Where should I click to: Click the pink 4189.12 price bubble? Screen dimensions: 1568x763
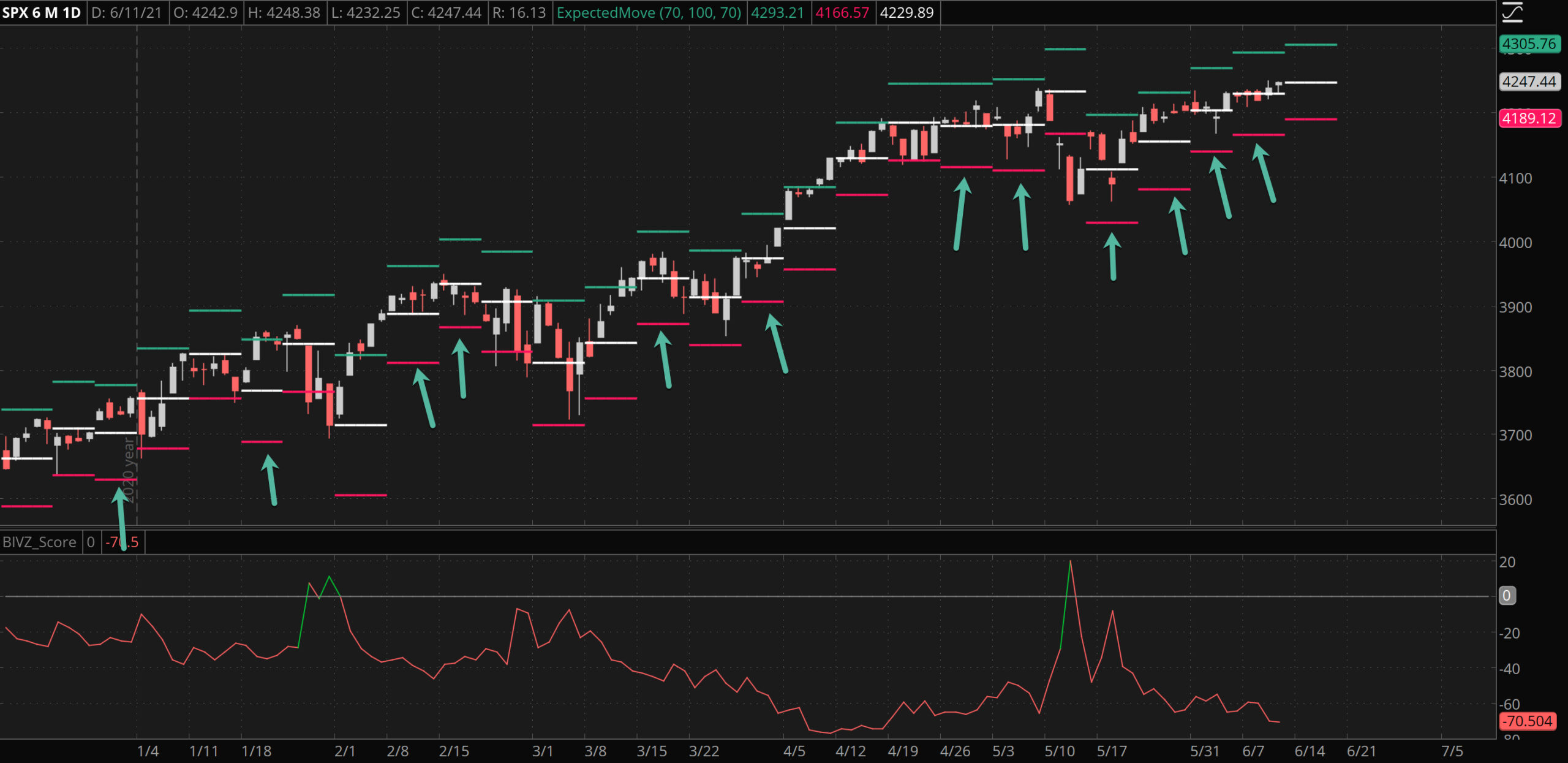tap(1529, 118)
